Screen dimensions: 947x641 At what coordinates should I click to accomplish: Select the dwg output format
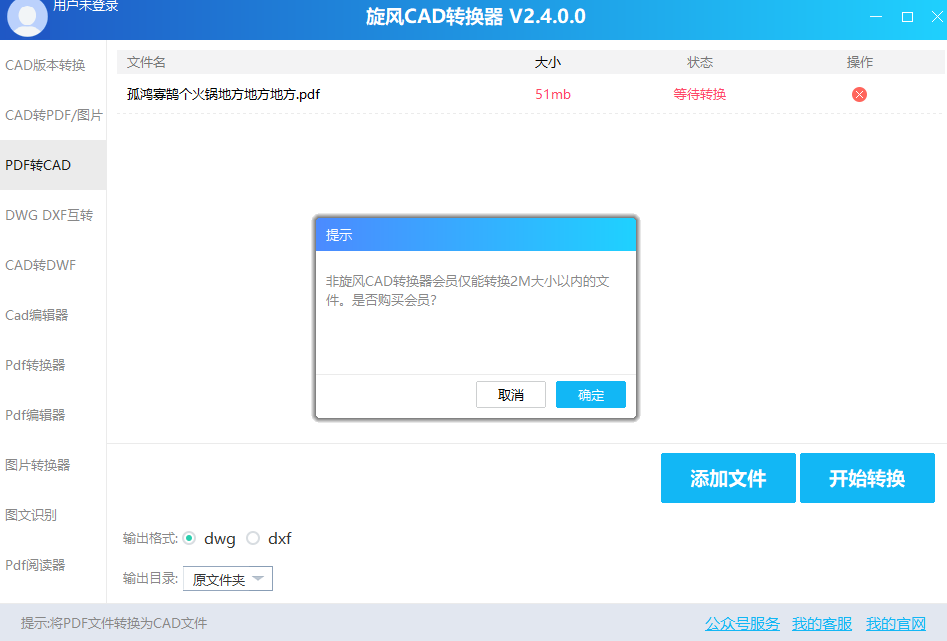tap(190, 538)
